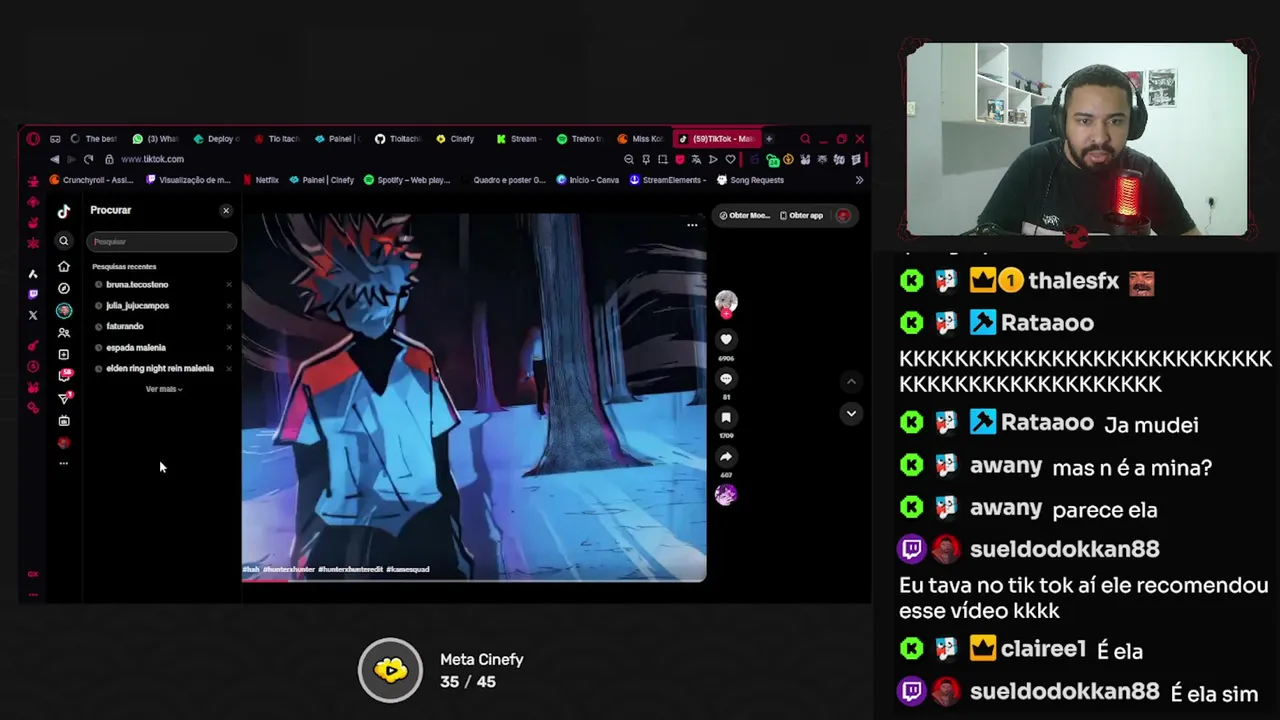1280x720 pixels.
Task: Switch to the 'Miss Kob' tab
Action: [x=640, y=139]
